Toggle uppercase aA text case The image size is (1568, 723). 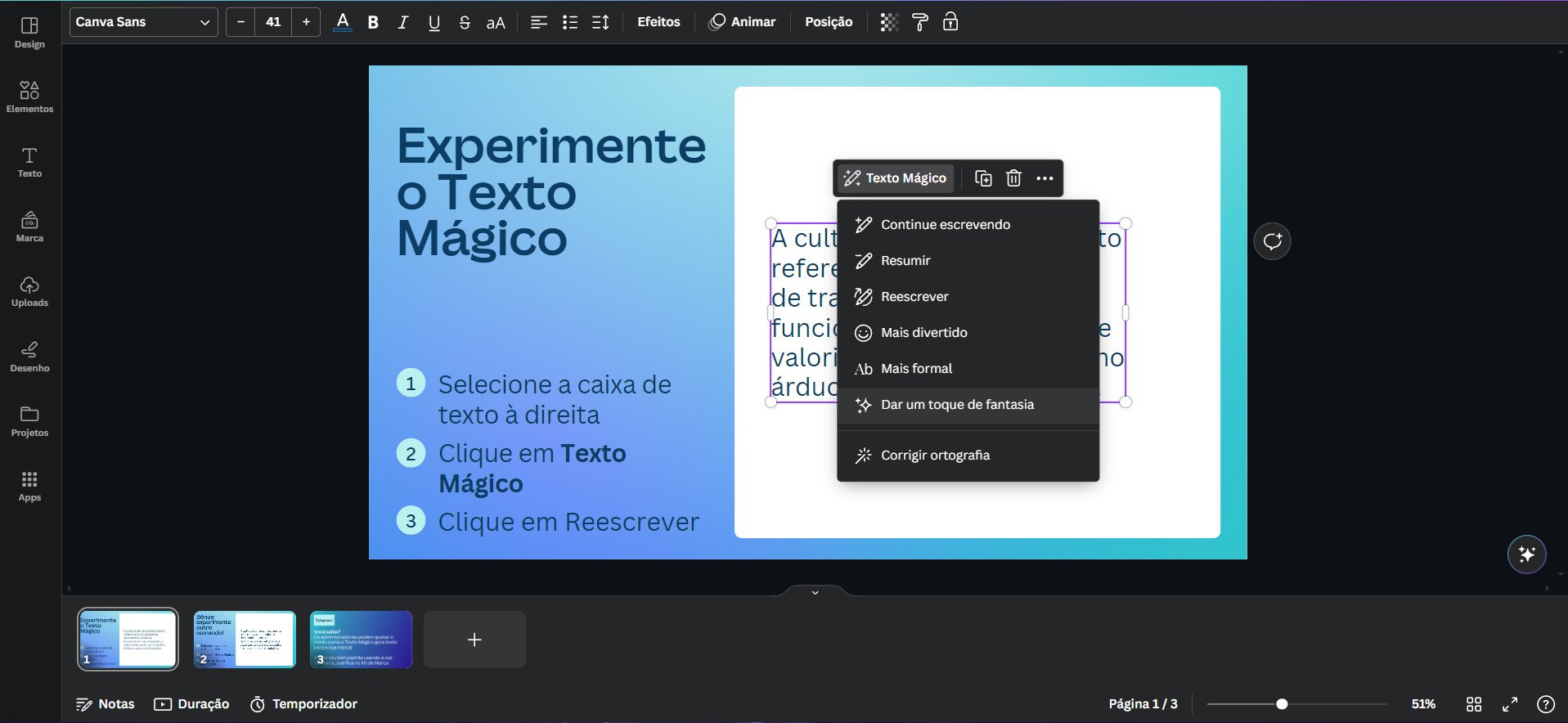(496, 22)
